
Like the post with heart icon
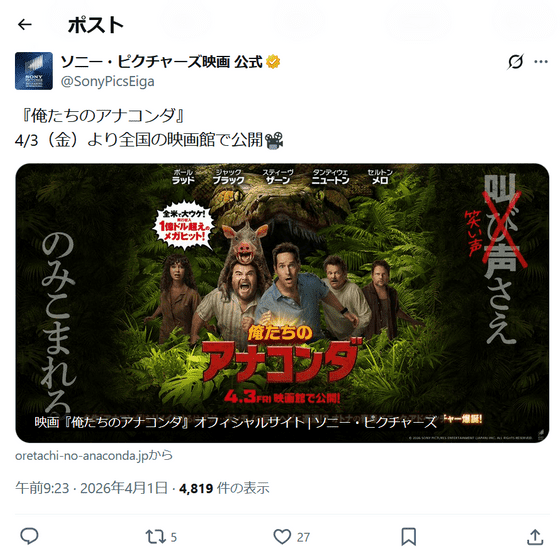282,536
